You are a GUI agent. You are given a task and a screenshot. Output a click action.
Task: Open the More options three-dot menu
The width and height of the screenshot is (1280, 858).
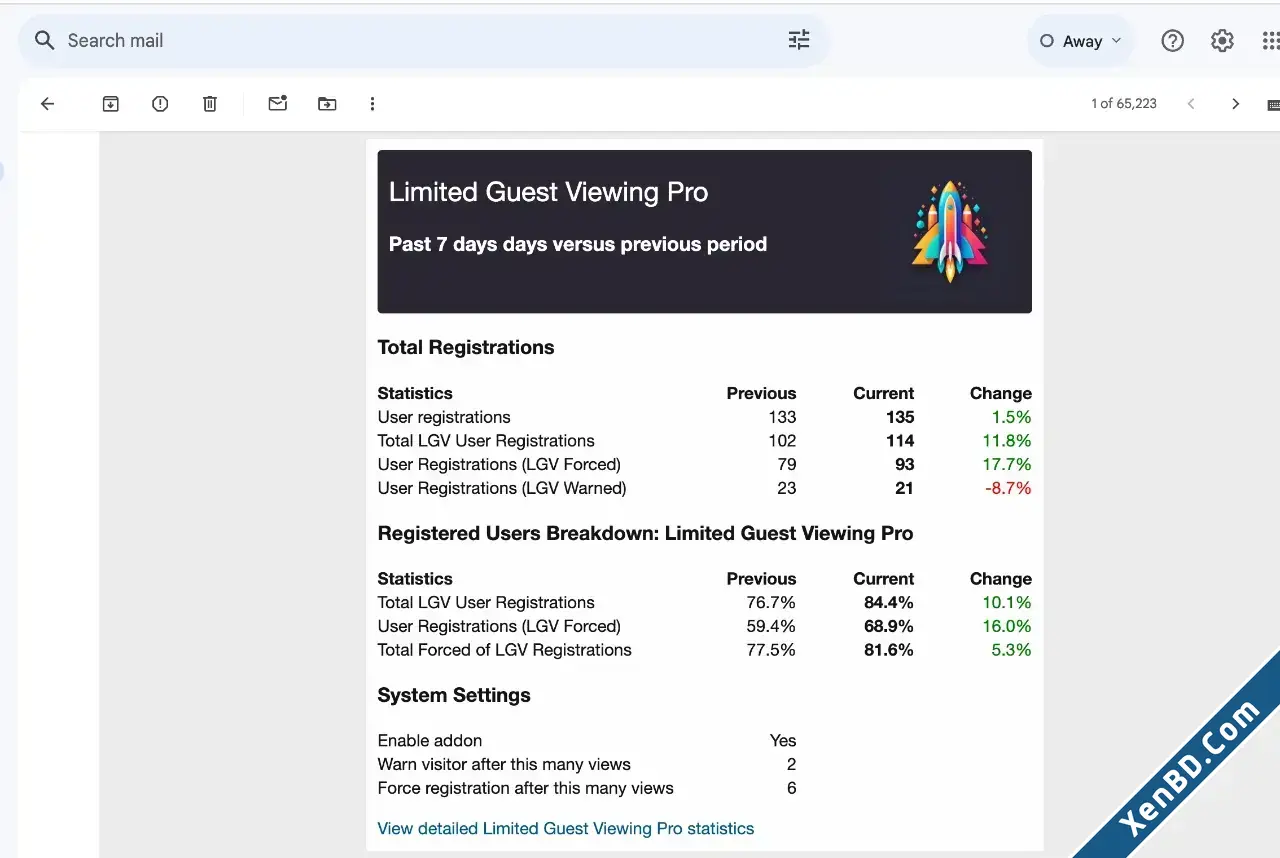pos(372,104)
